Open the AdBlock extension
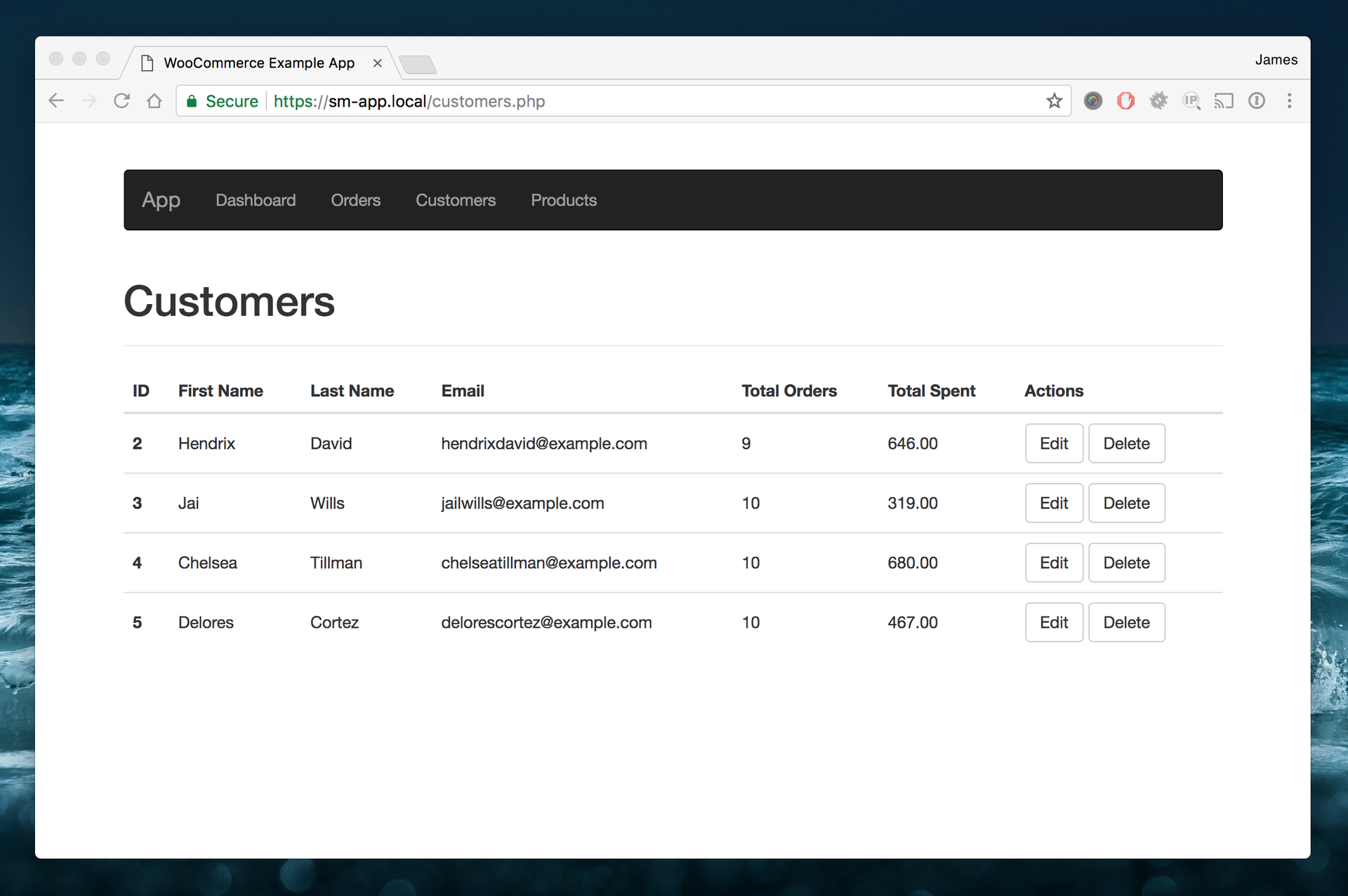Screen dimensions: 1348x896 click(x=1126, y=100)
